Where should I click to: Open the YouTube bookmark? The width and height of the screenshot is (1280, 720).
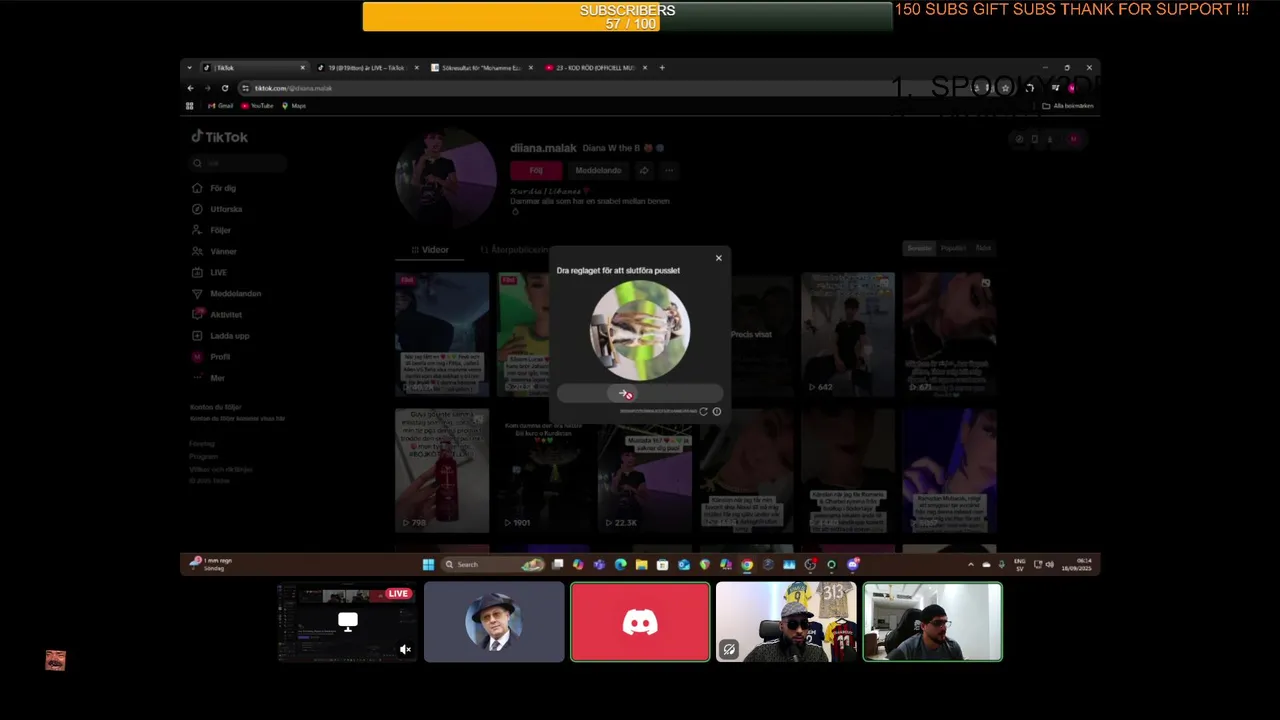(257, 106)
